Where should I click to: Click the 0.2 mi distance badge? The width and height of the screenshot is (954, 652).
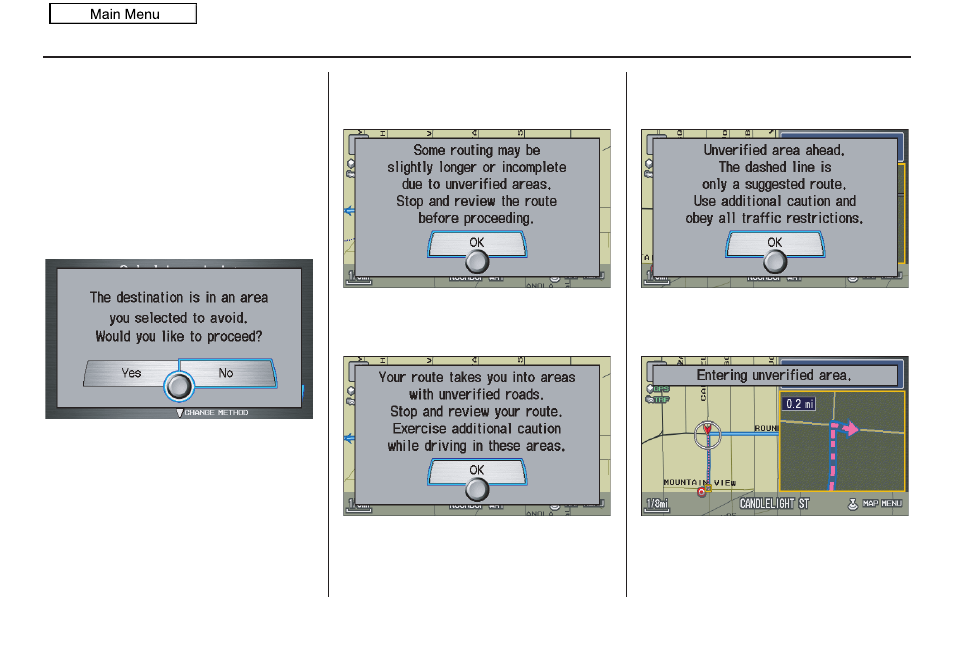pyautogui.click(x=798, y=404)
